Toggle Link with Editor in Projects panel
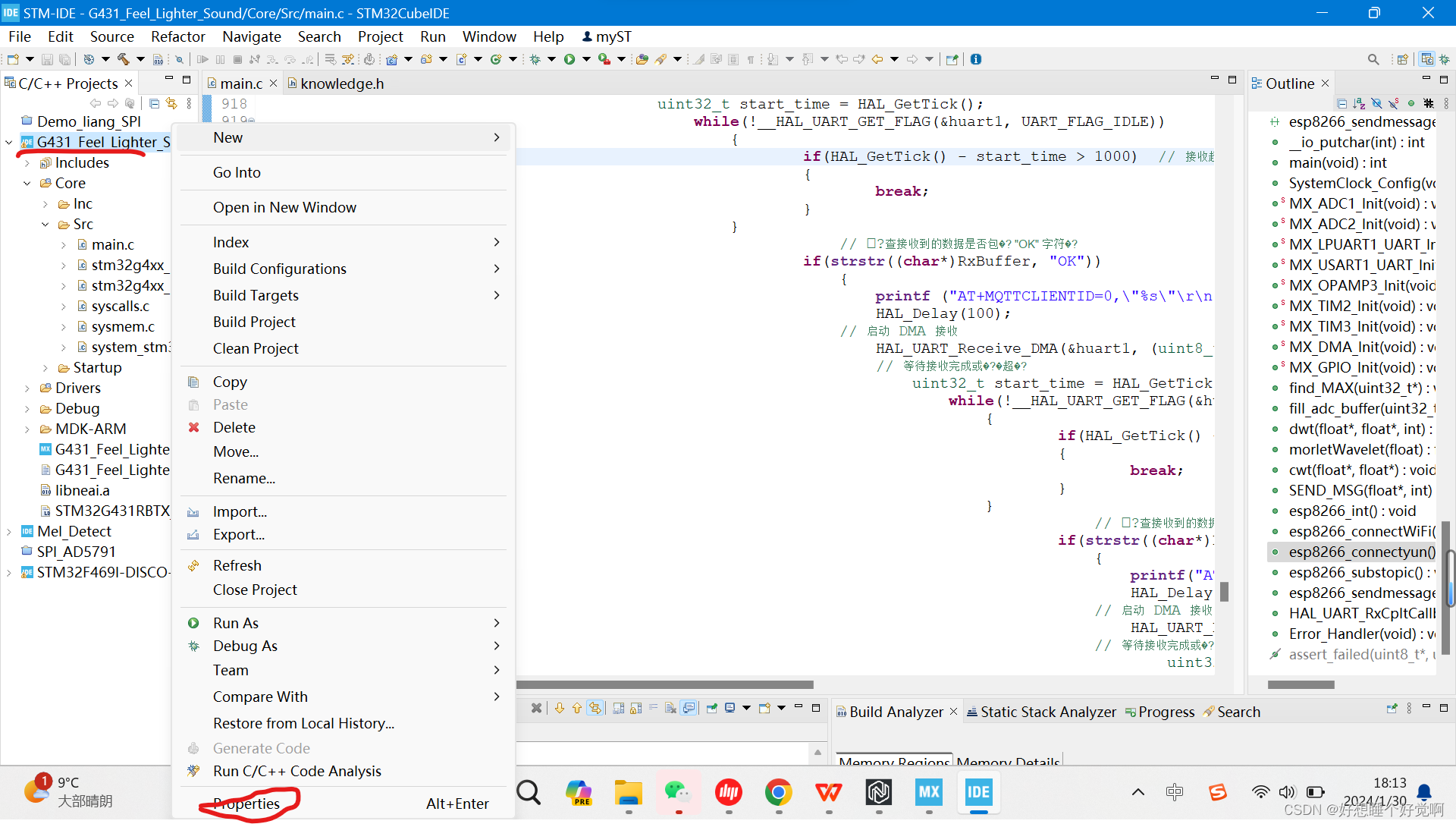This screenshot has width=1456, height=824. tap(171, 103)
